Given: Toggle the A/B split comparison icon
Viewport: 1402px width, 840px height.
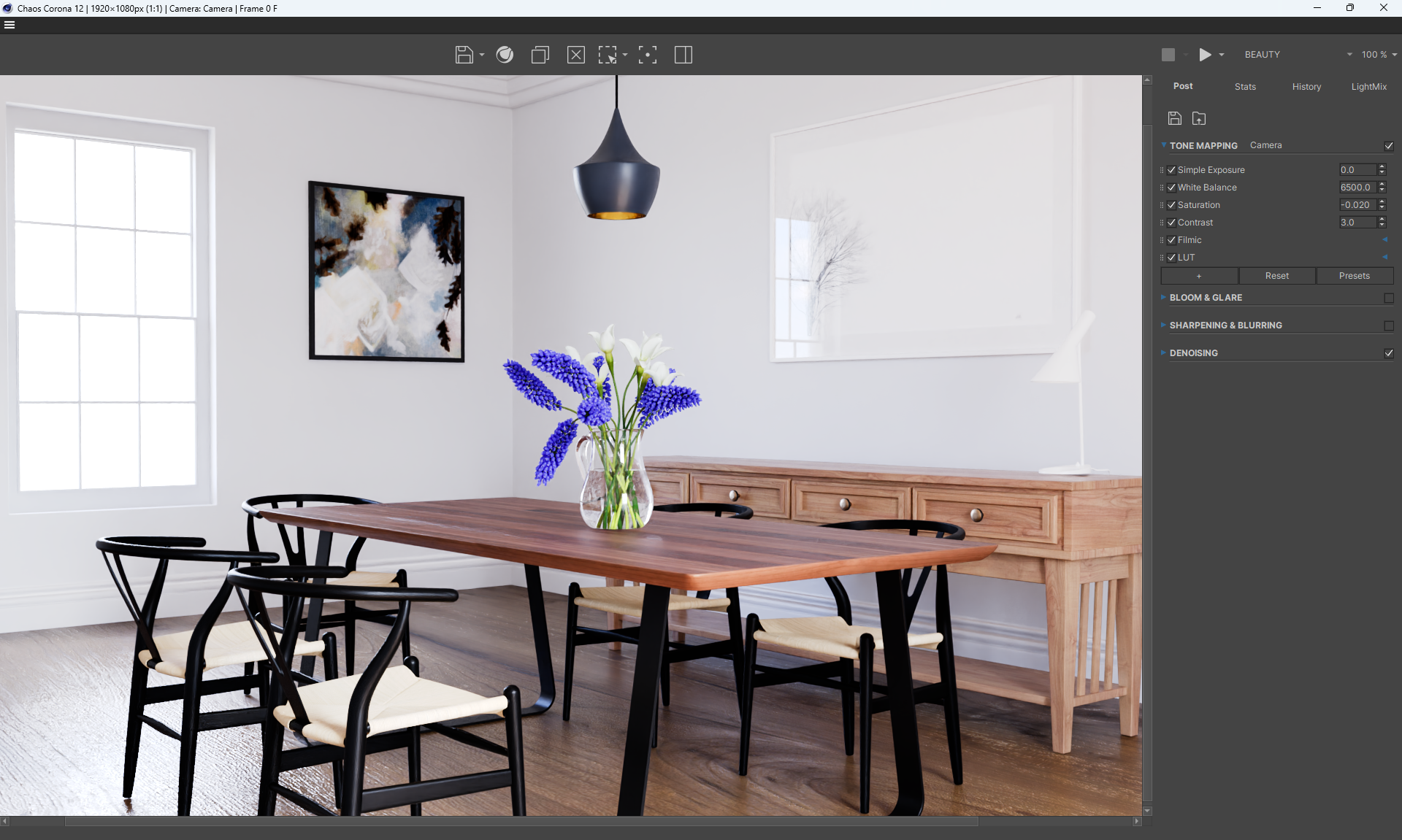Looking at the screenshot, I should (683, 55).
